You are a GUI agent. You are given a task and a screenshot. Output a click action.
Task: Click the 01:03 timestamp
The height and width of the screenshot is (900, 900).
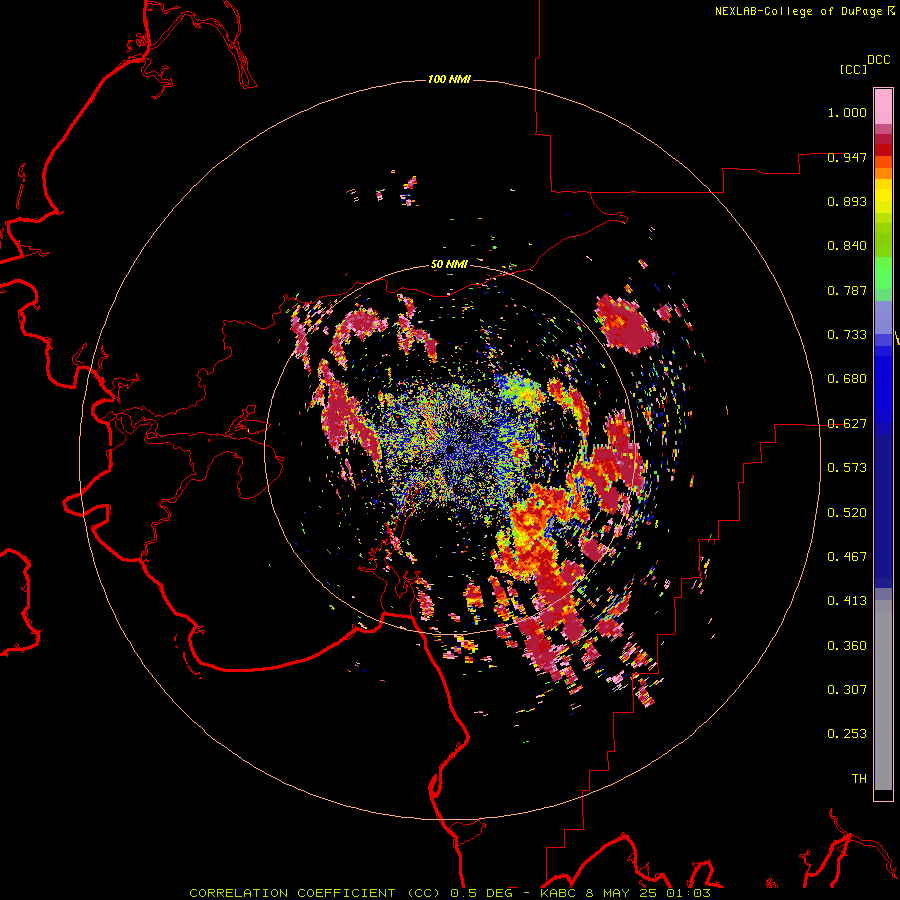pyautogui.click(x=690, y=893)
